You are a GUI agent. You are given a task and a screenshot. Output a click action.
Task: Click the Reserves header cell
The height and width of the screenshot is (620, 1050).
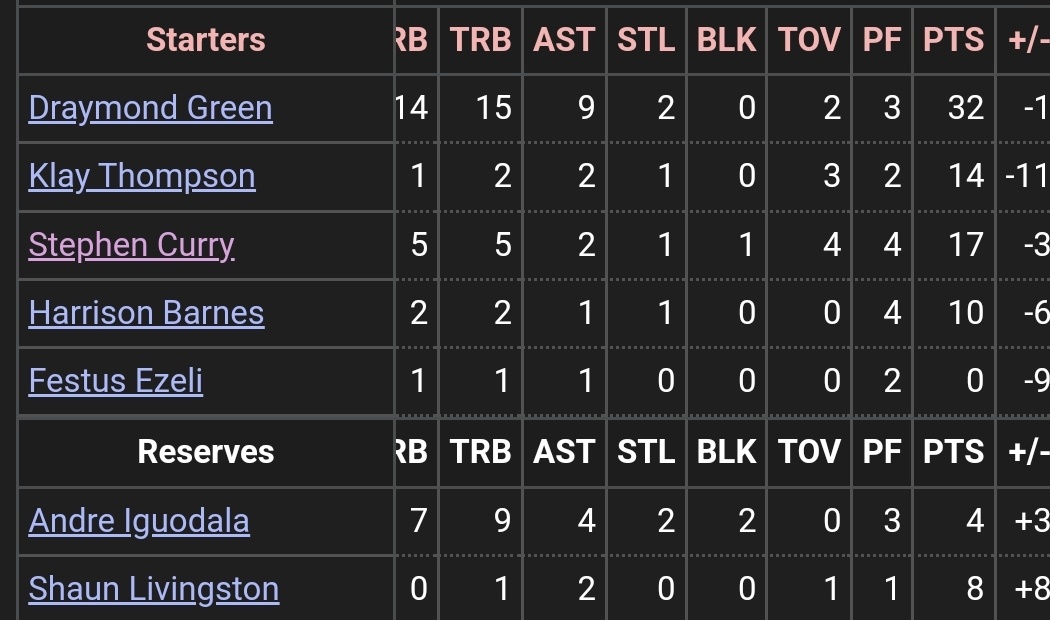point(206,452)
